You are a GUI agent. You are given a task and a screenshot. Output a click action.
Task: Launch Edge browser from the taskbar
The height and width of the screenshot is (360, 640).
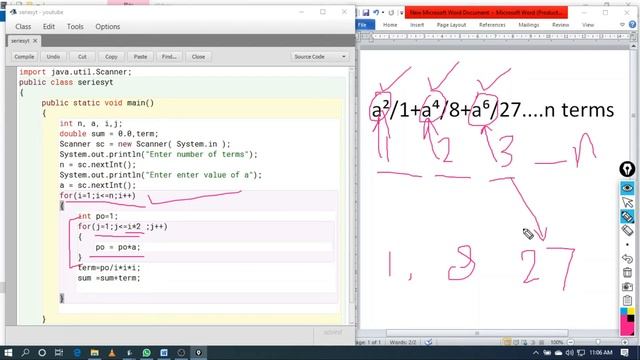(x=77, y=353)
